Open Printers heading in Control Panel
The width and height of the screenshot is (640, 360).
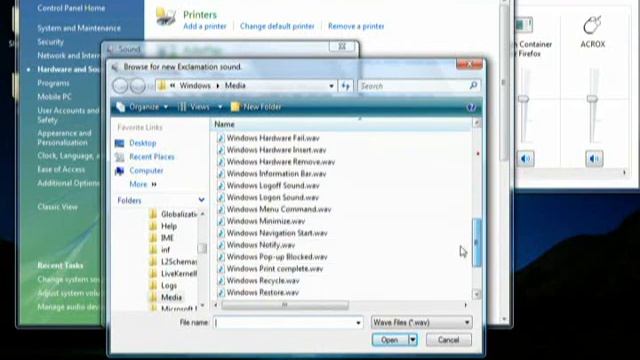200,15
